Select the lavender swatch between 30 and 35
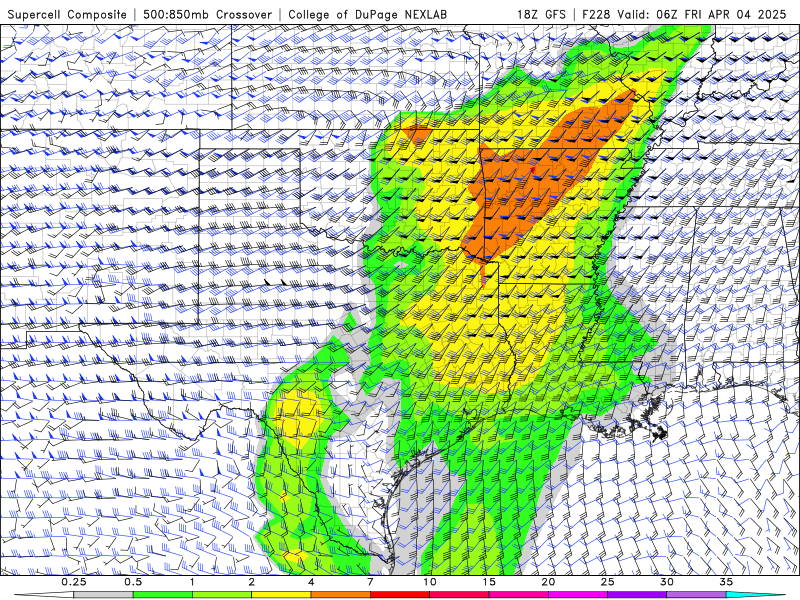Image resolution: width=800 pixels, height=600 pixels. point(696,595)
